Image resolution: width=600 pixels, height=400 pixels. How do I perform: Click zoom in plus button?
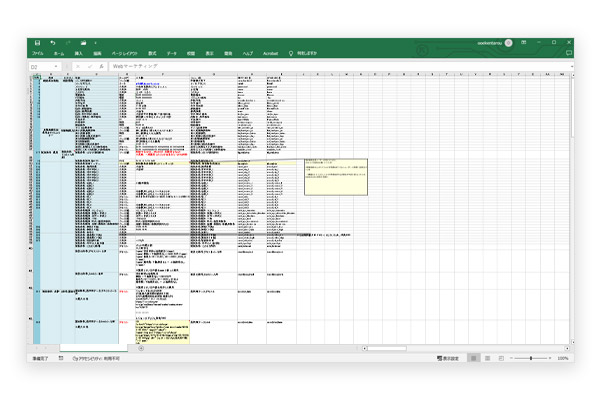tap(550, 358)
